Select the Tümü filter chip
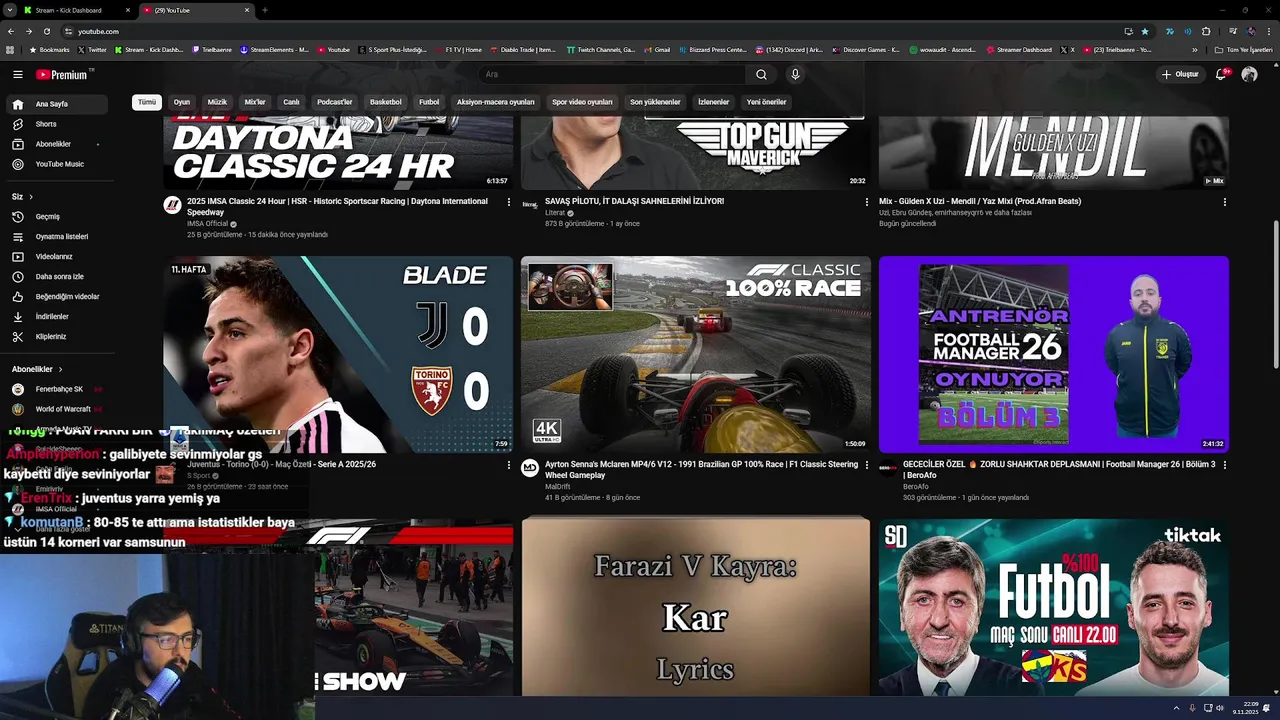 147,102
